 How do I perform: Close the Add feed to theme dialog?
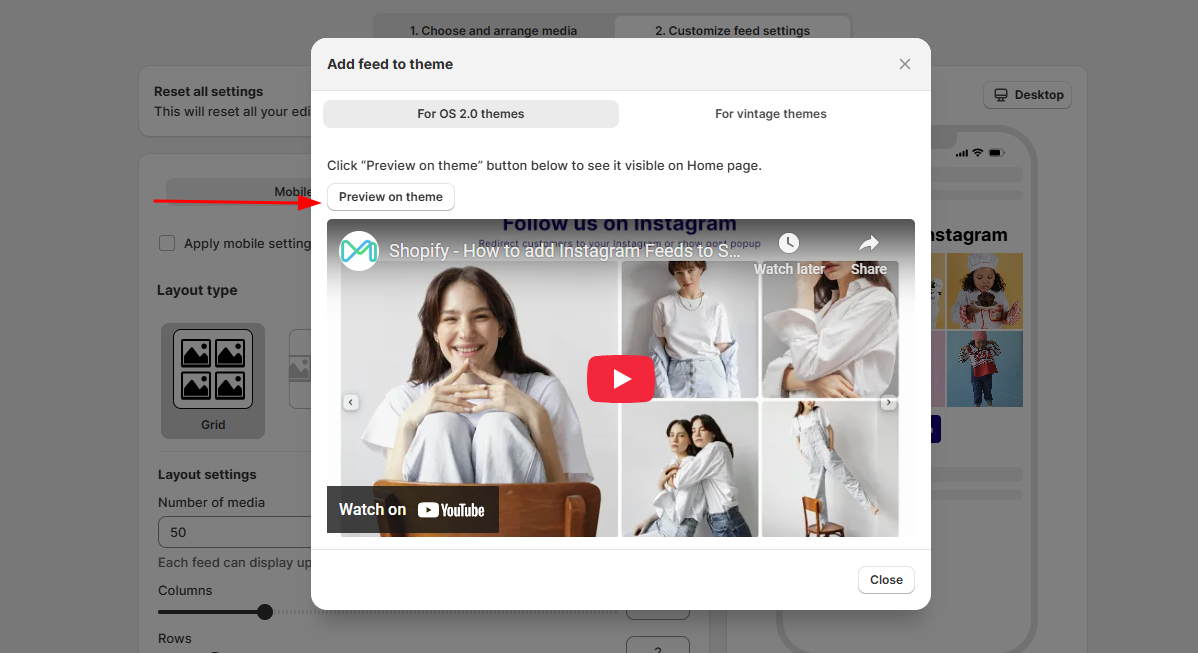click(x=905, y=64)
